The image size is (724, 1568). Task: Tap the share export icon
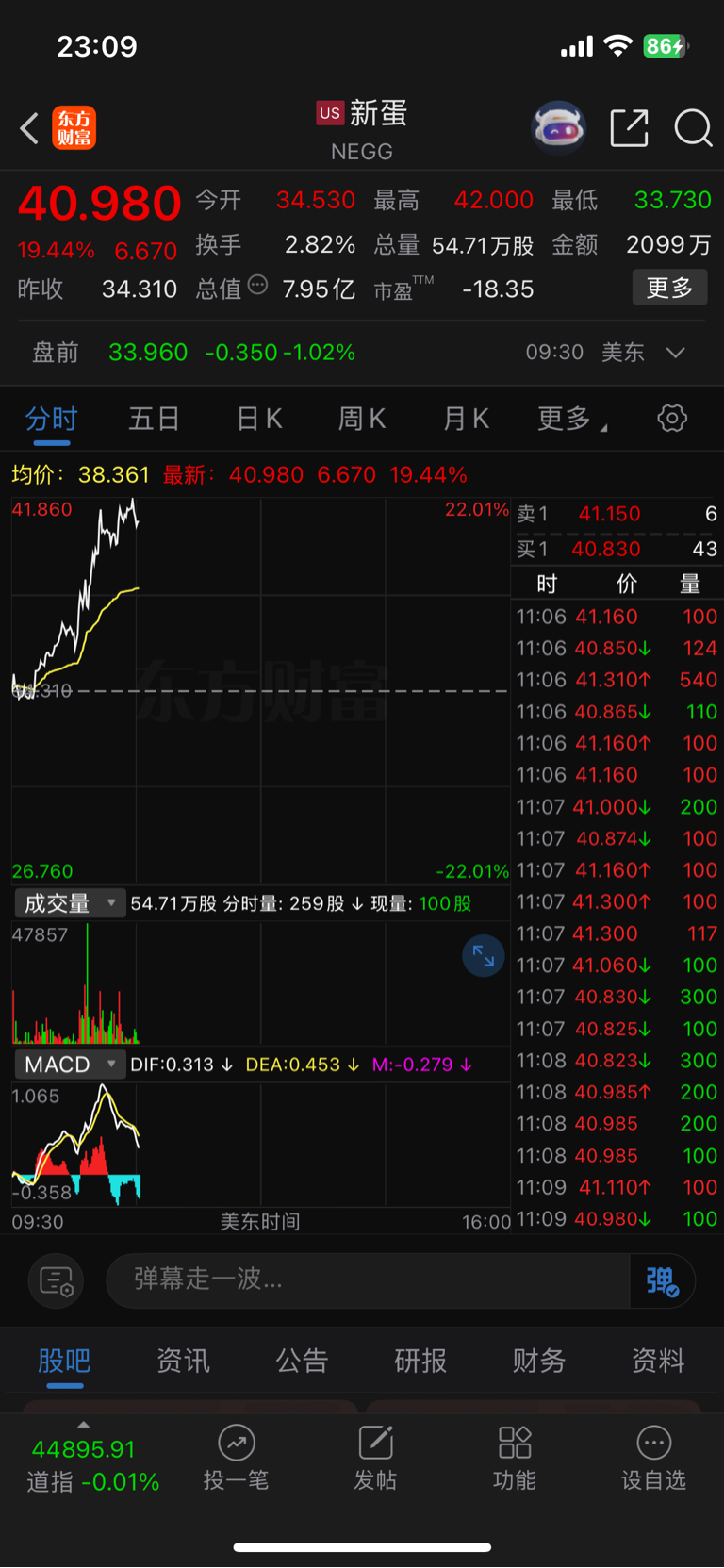tap(629, 127)
